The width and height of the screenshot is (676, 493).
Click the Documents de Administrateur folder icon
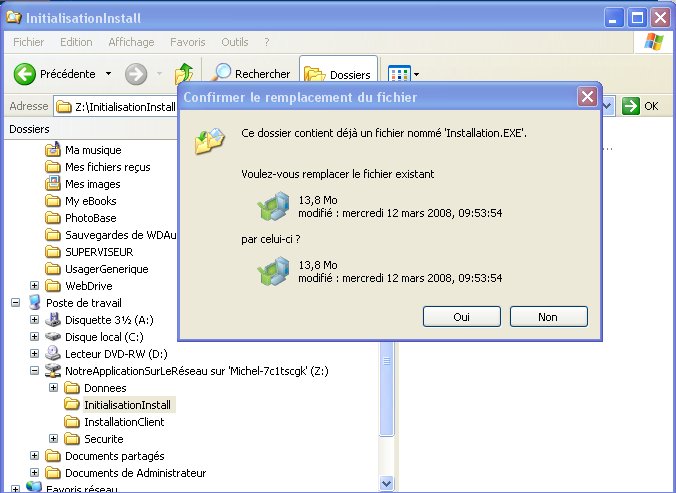point(53,473)
